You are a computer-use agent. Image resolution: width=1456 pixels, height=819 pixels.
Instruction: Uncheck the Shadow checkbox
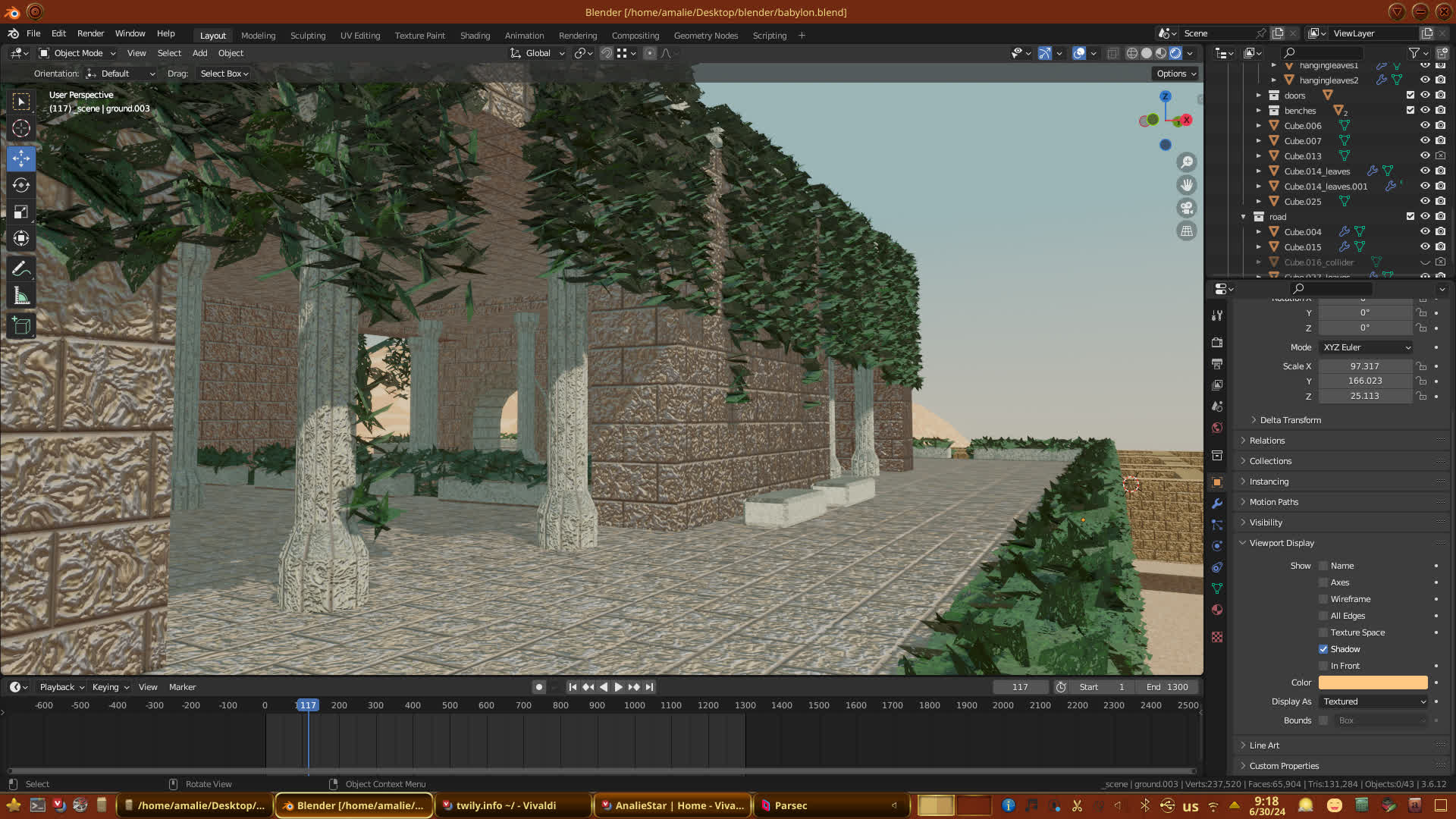tap(1323, 649)
